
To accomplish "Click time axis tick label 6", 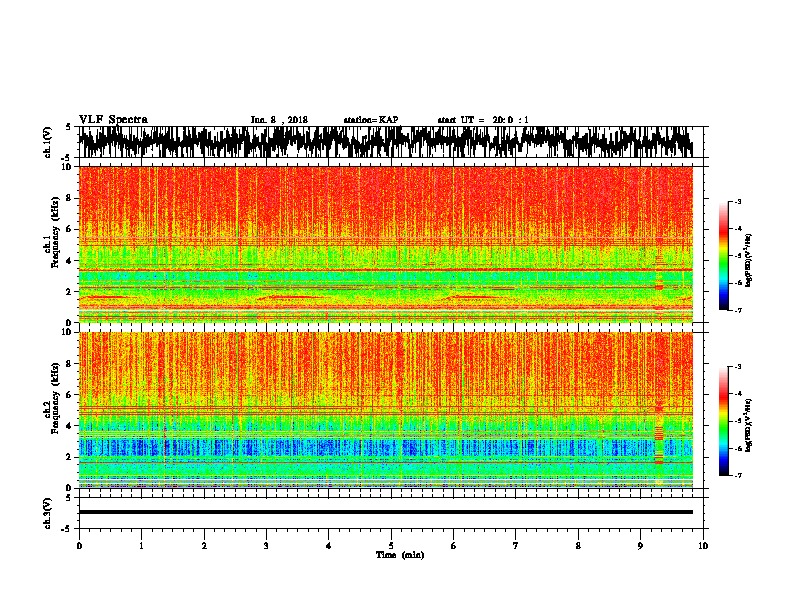I will coord(453,546).
